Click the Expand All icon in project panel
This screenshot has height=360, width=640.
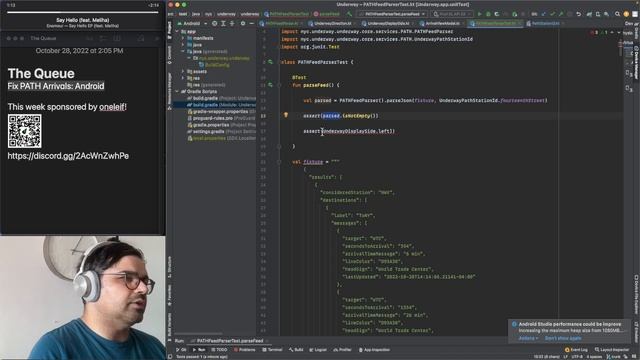223,23
